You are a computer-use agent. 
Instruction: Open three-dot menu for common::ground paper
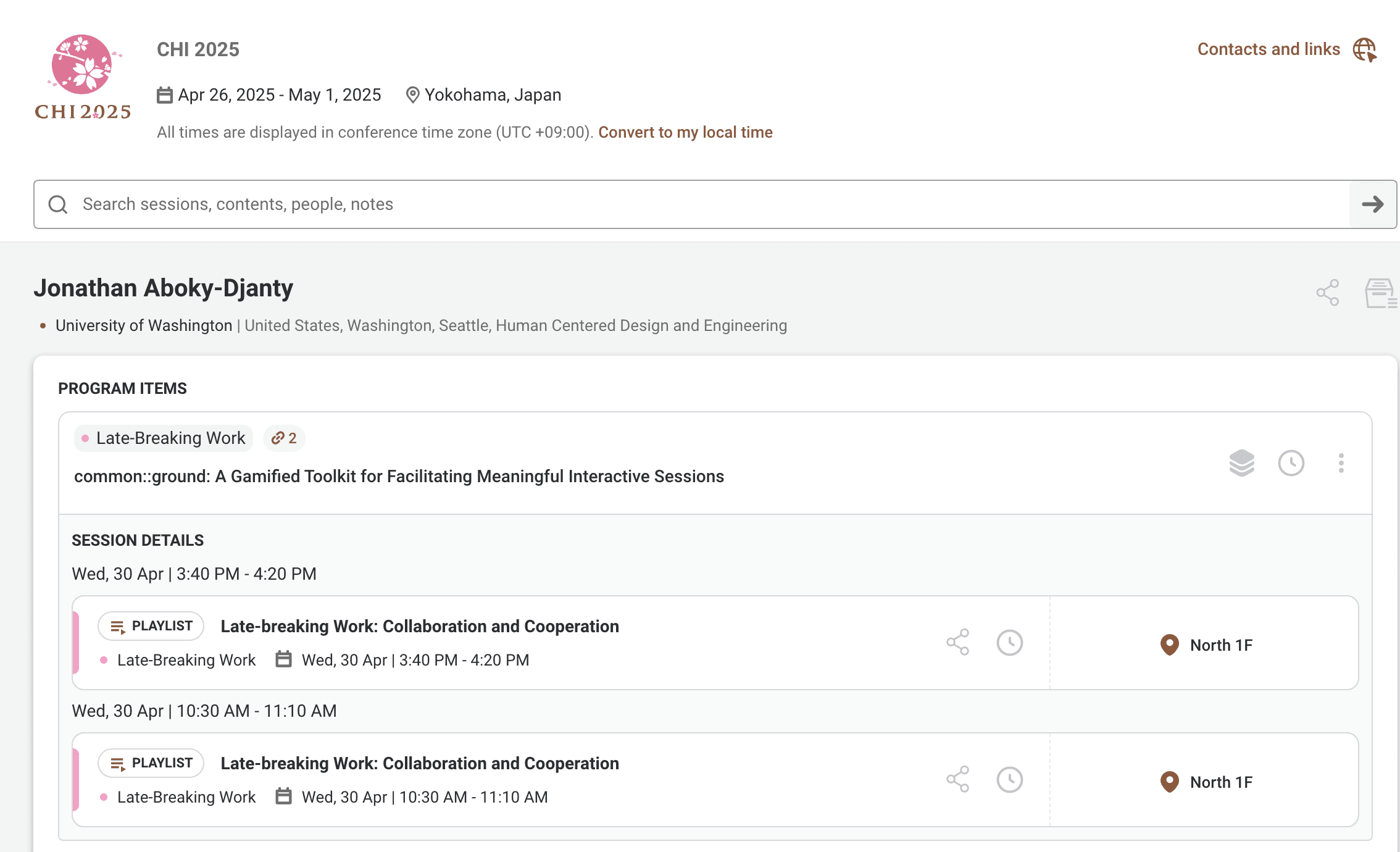1341,463
